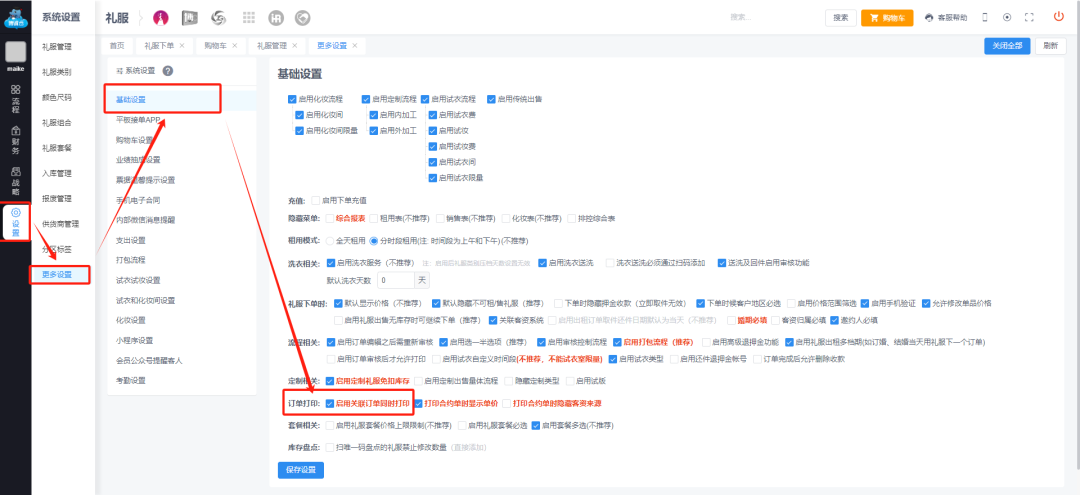Open 客服帮助 customer service help

click(x=946, y=18)
